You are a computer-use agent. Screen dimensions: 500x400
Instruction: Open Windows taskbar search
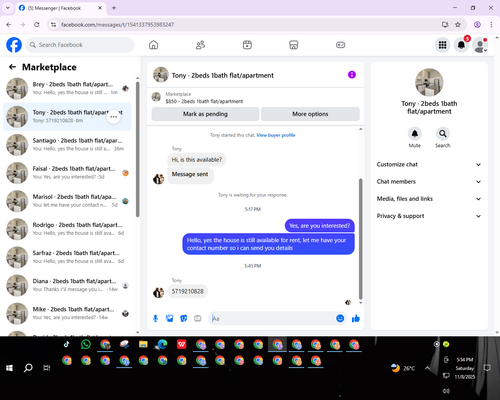pyautogui.click(x=28, y=368)
